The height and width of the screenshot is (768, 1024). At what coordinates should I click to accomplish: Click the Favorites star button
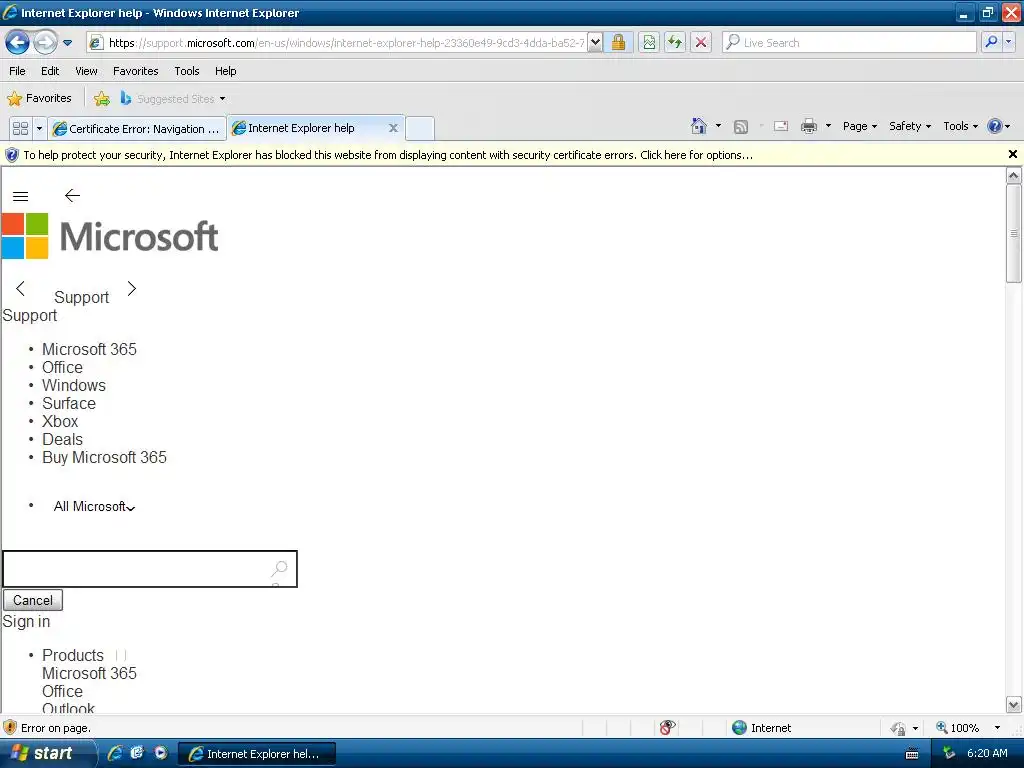[x=39, y=99]
